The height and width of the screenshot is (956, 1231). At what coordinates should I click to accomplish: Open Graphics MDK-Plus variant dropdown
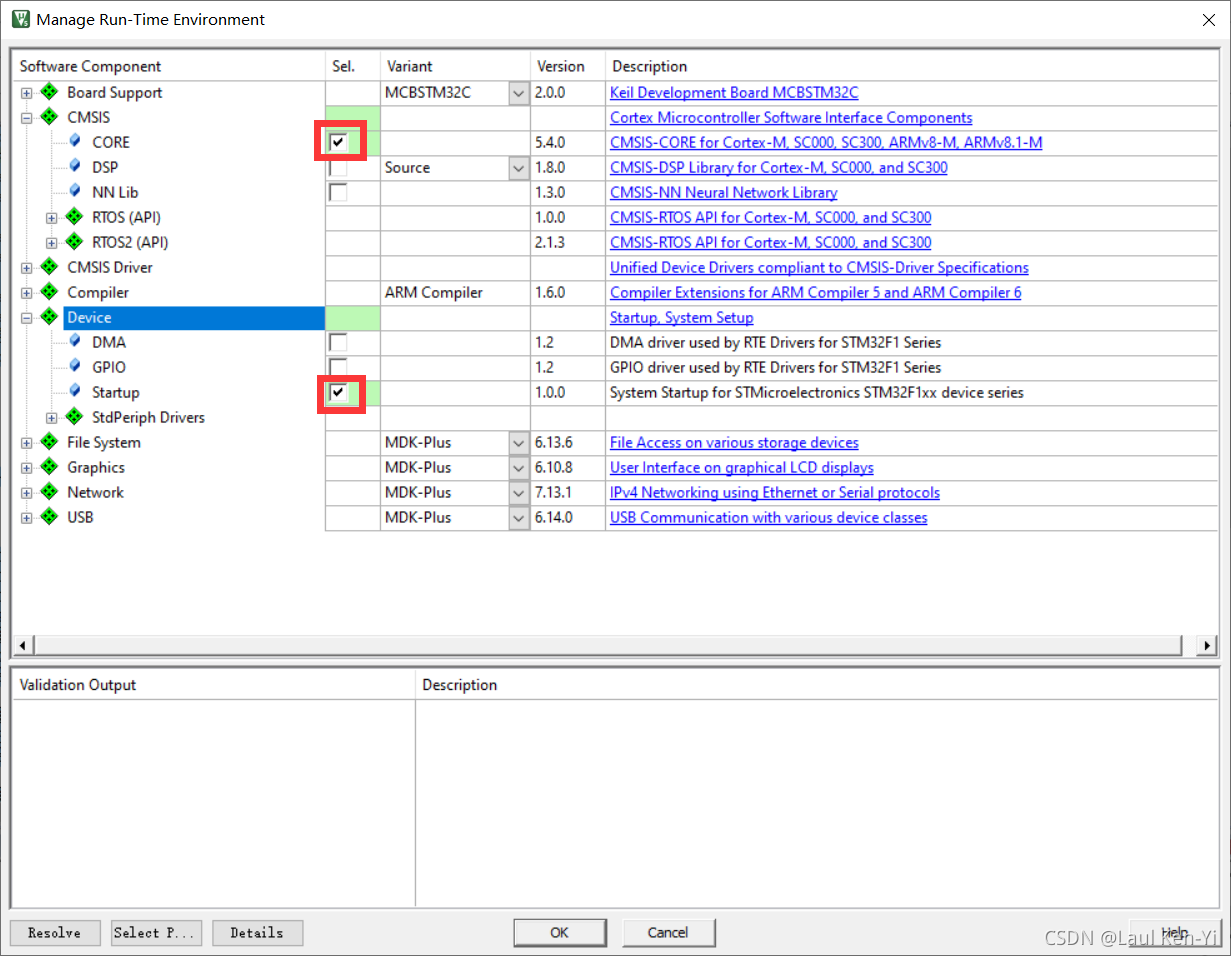click(518, 468)
